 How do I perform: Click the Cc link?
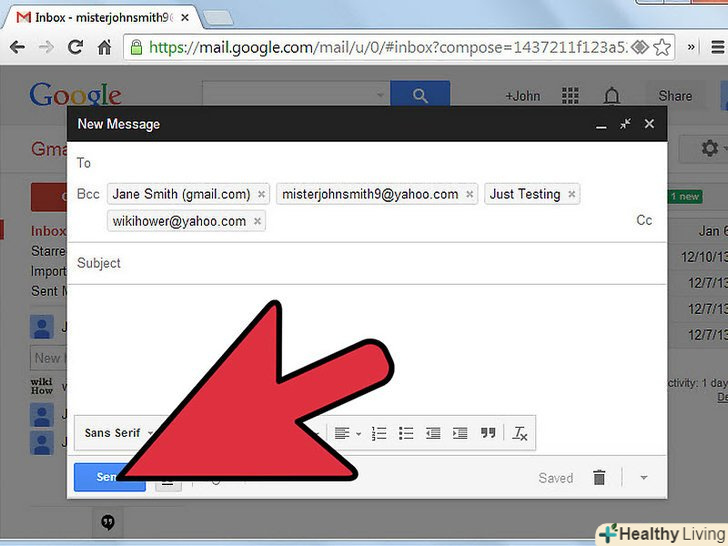coord(644,220)
